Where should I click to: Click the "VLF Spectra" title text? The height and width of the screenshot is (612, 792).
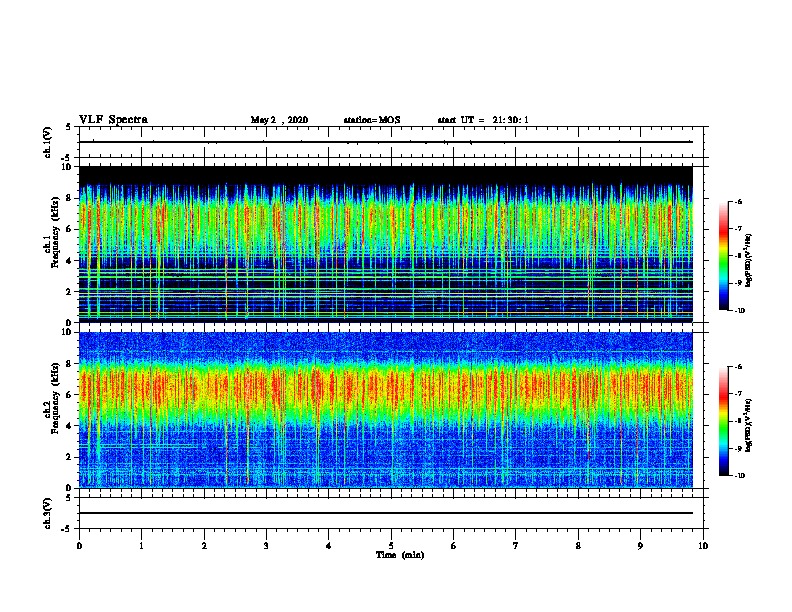click(113, 120)
